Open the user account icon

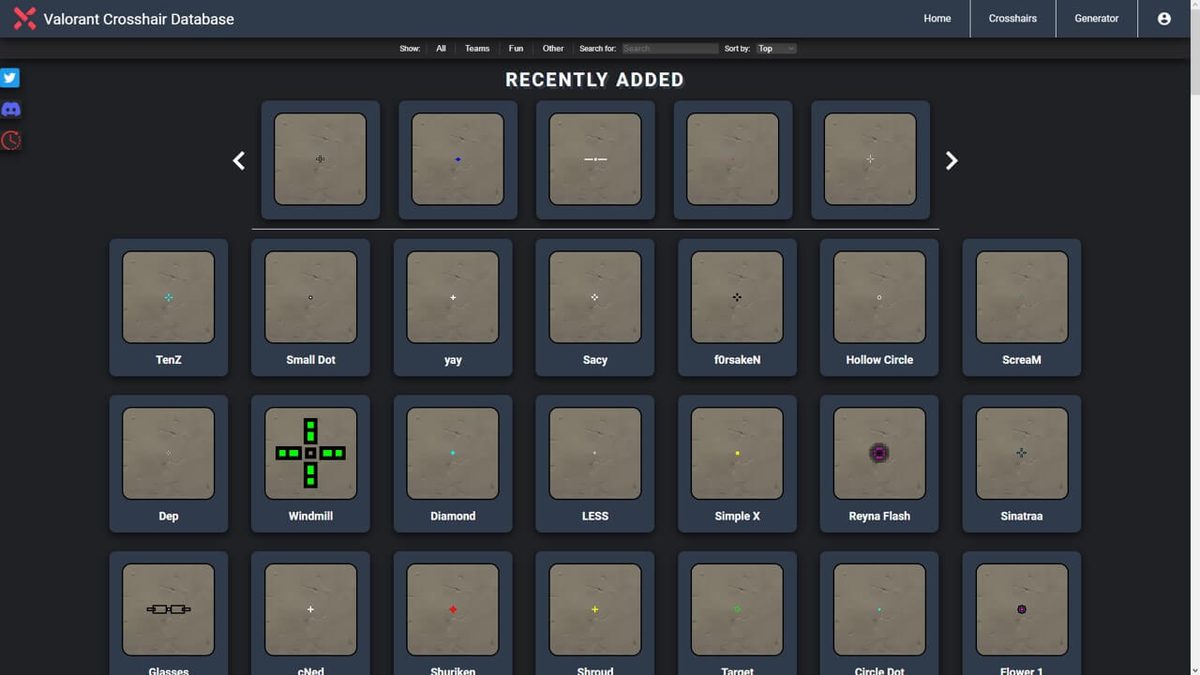point(1164,18)
